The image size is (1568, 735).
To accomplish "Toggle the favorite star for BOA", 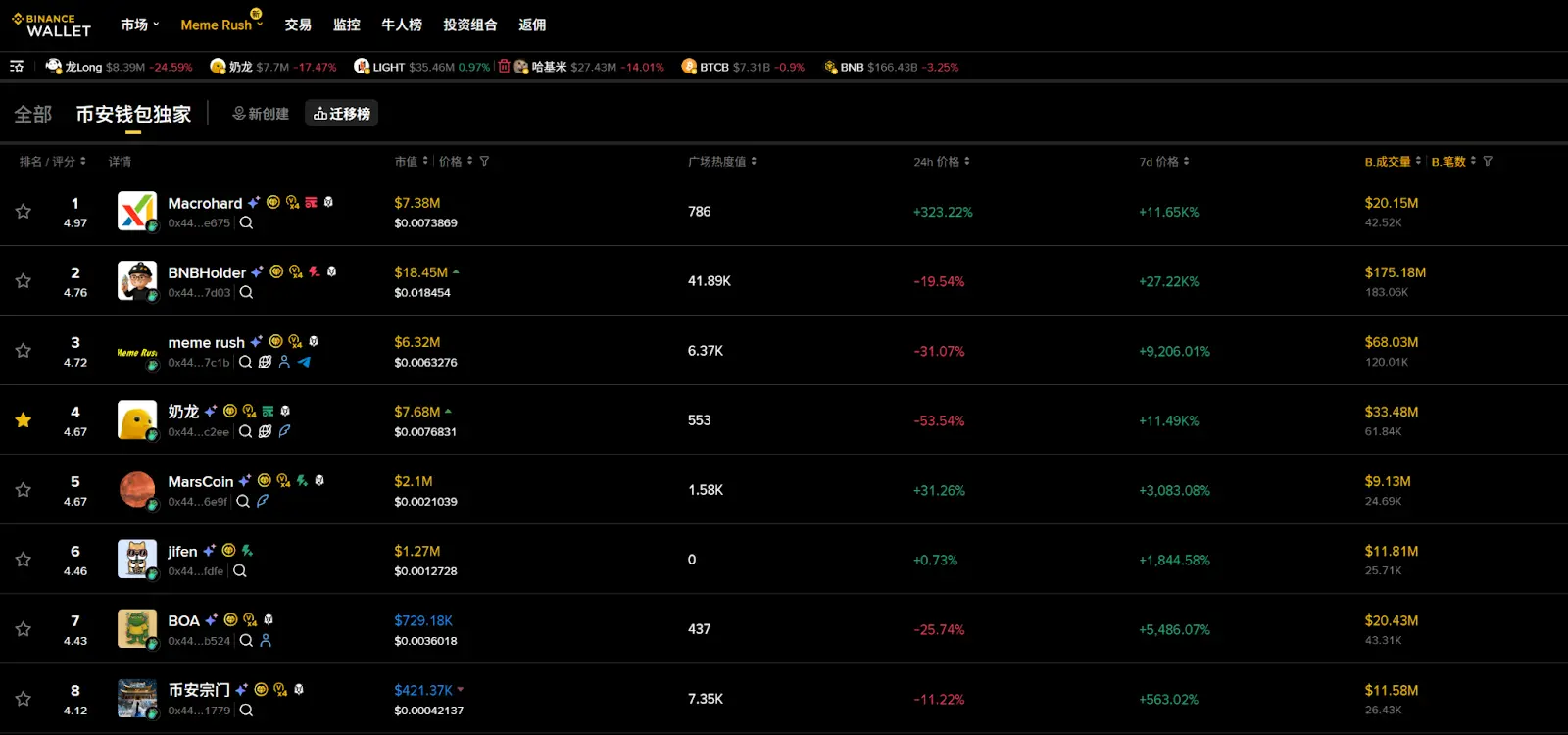I will point(24,629).
